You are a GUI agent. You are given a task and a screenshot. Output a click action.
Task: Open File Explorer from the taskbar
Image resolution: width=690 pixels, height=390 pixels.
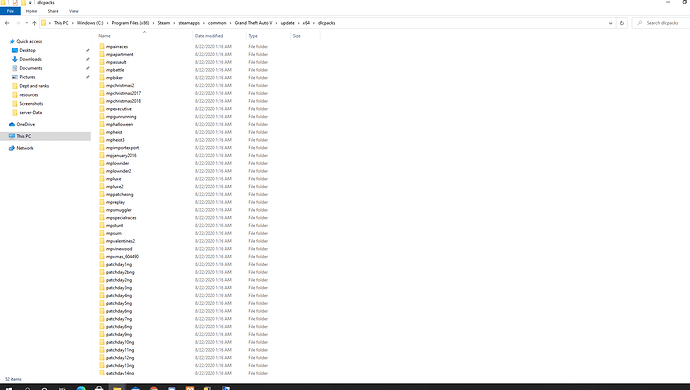click(117, 387)
